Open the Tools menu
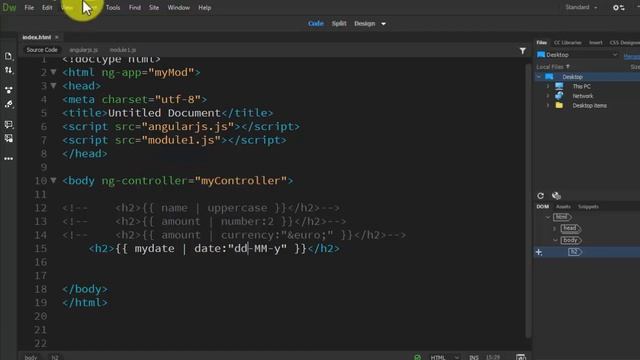640x360 pixels. tap(113, 7)
